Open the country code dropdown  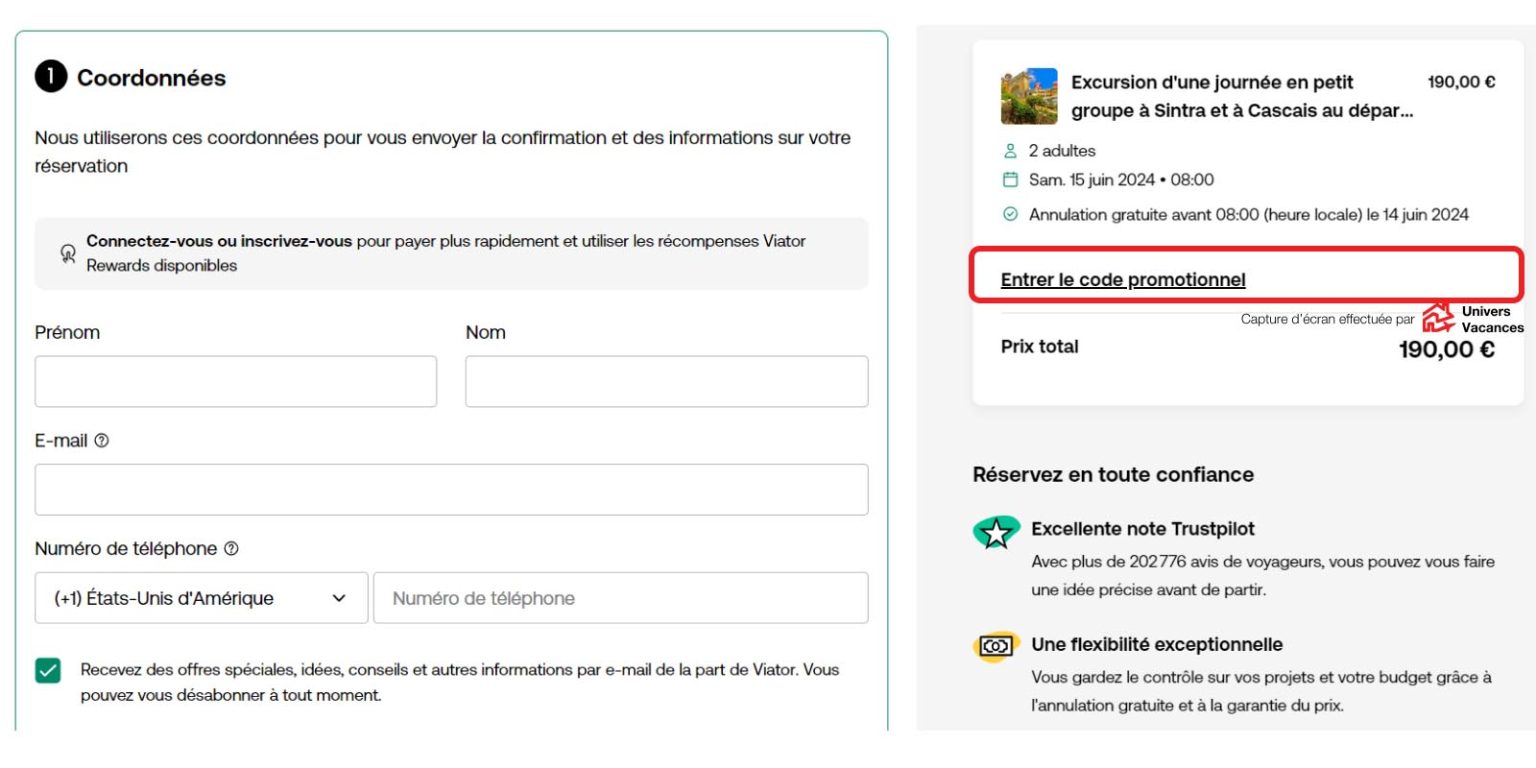coord(200,598)
